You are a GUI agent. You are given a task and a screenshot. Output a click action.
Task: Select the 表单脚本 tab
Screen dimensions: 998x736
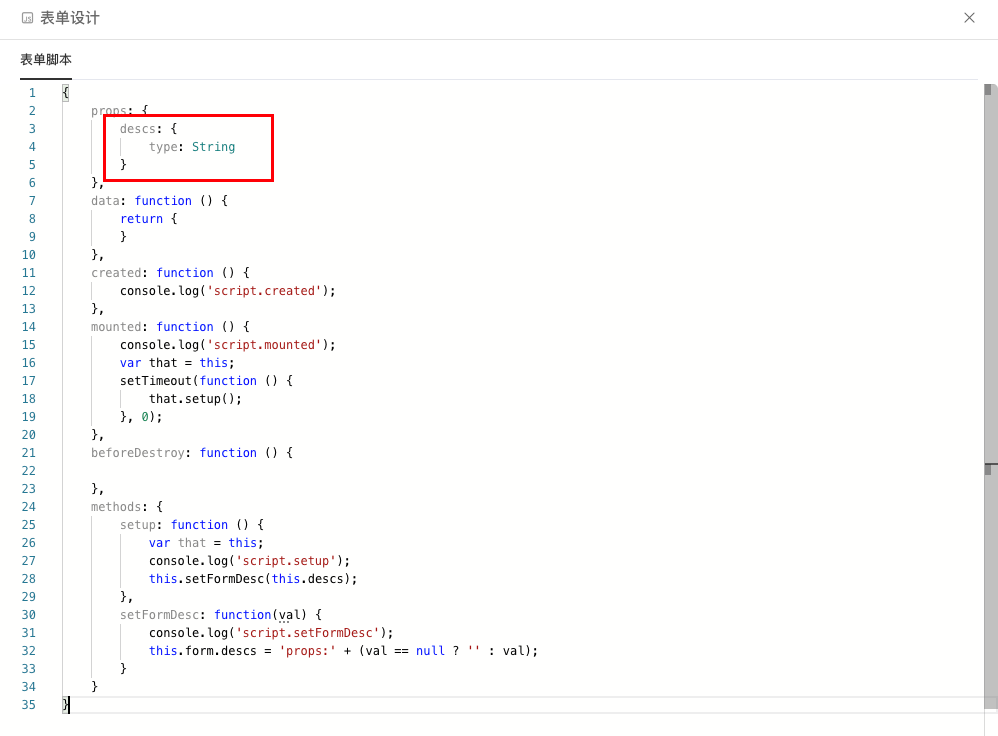[x=45, y=60]
